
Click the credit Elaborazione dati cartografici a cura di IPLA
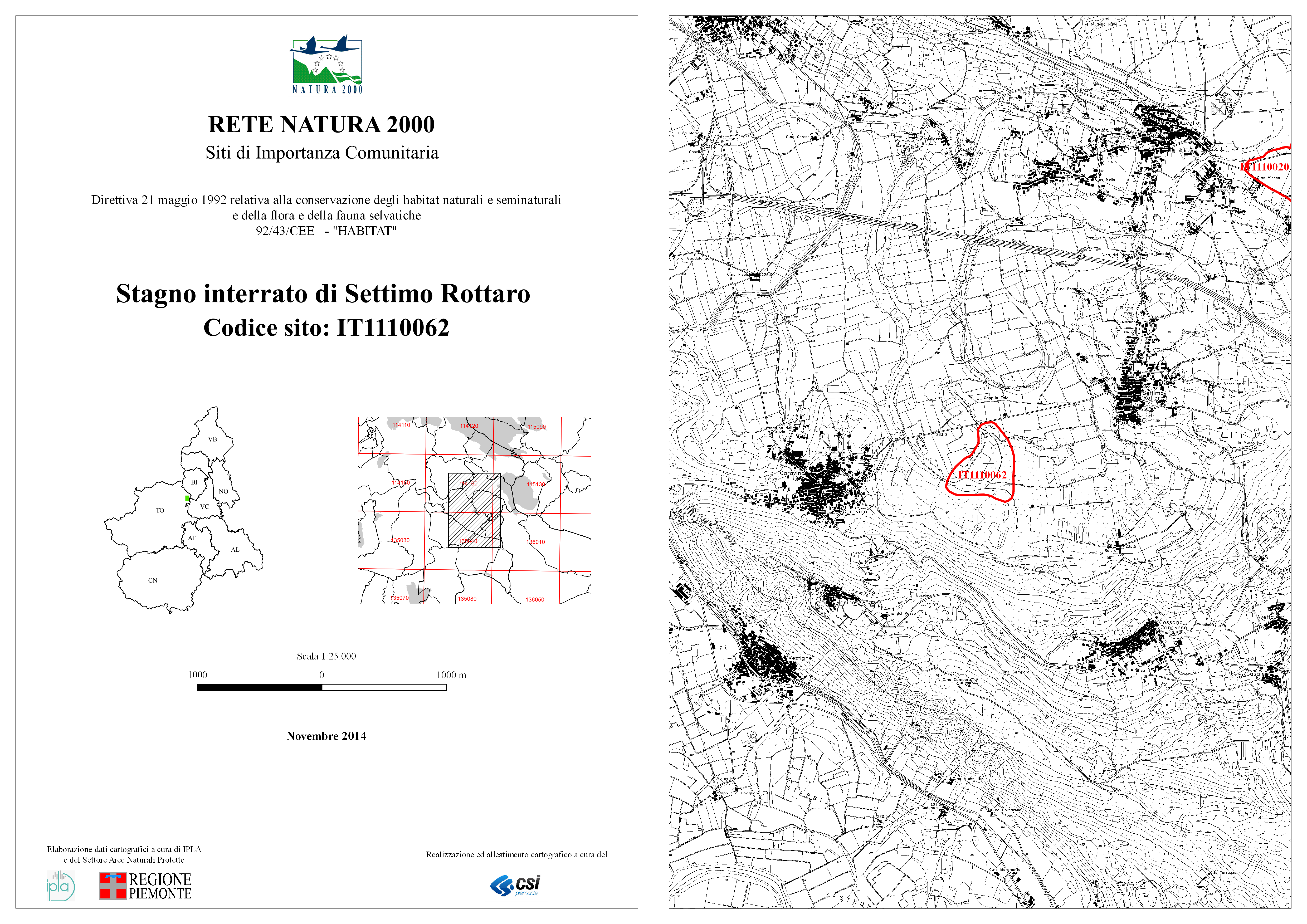(x=124, y=849)
